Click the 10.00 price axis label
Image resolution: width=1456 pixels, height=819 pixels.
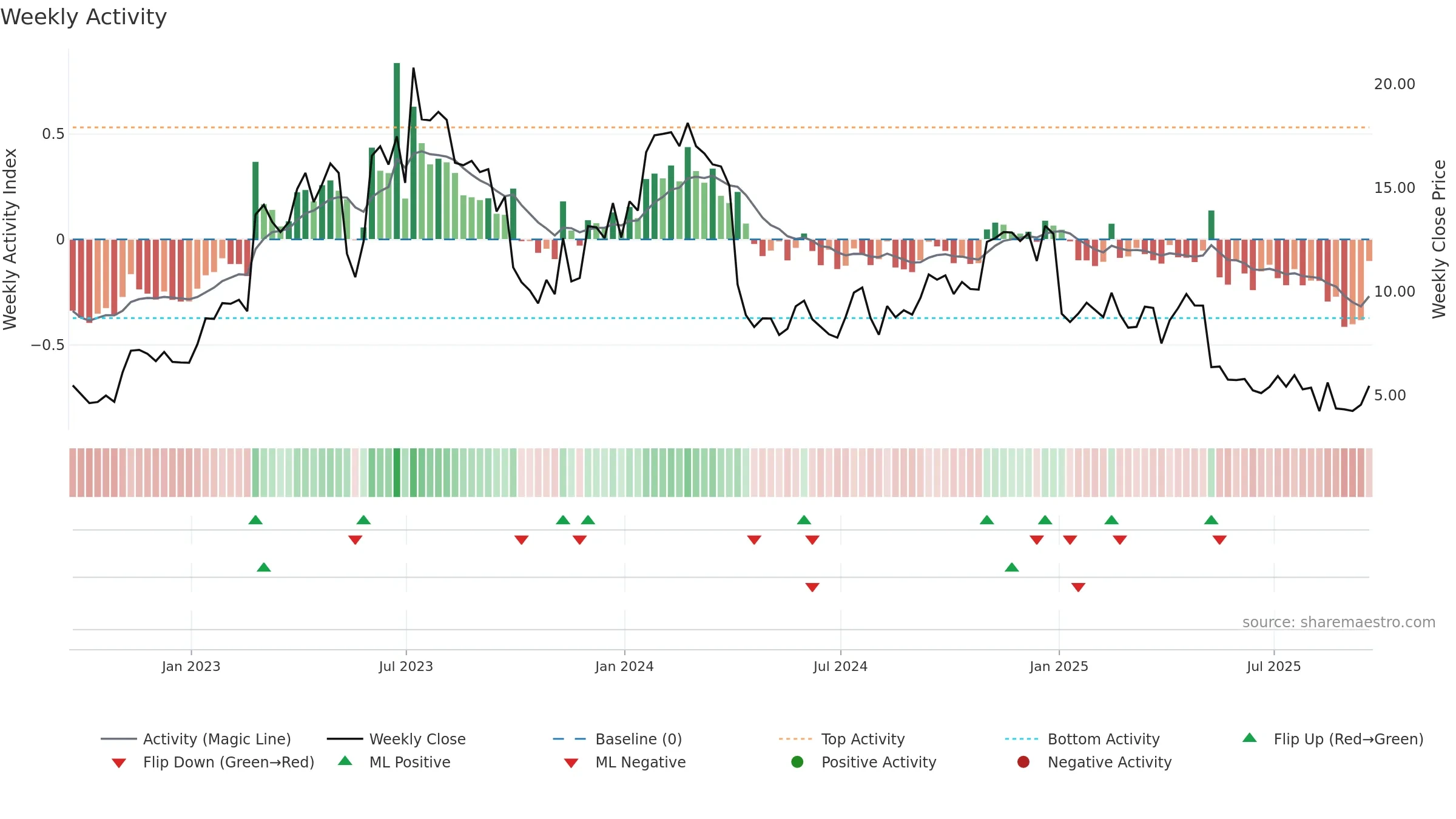coord(1395,291)
